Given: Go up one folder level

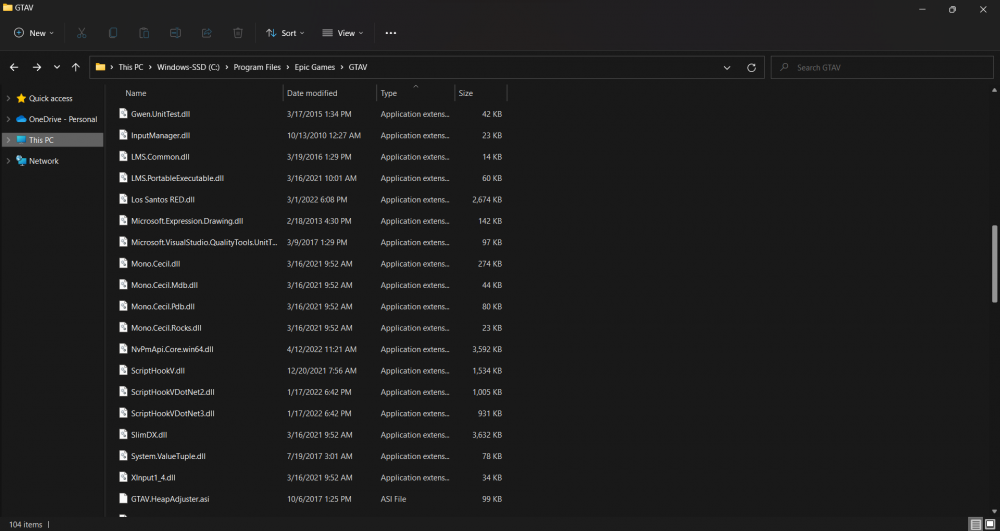Looking at the screenshot, I should 76,67.
